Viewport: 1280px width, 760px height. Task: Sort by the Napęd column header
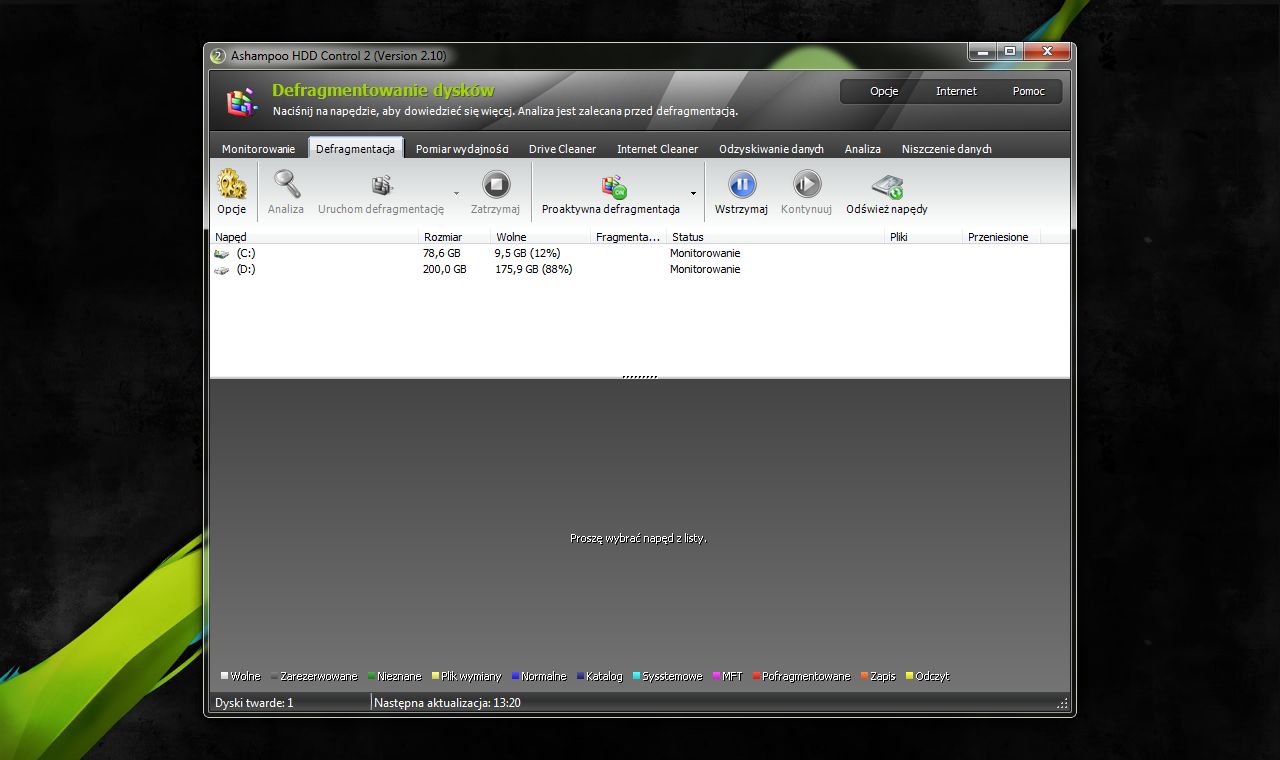[315, 237]
